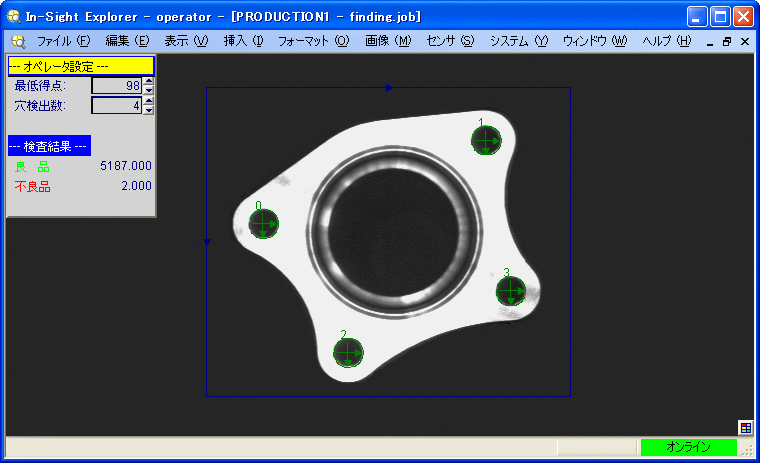This screenshot has width=760, height=463.
Task: Click the In-Sight document icon in menu bar
Action: pos(17,41)
